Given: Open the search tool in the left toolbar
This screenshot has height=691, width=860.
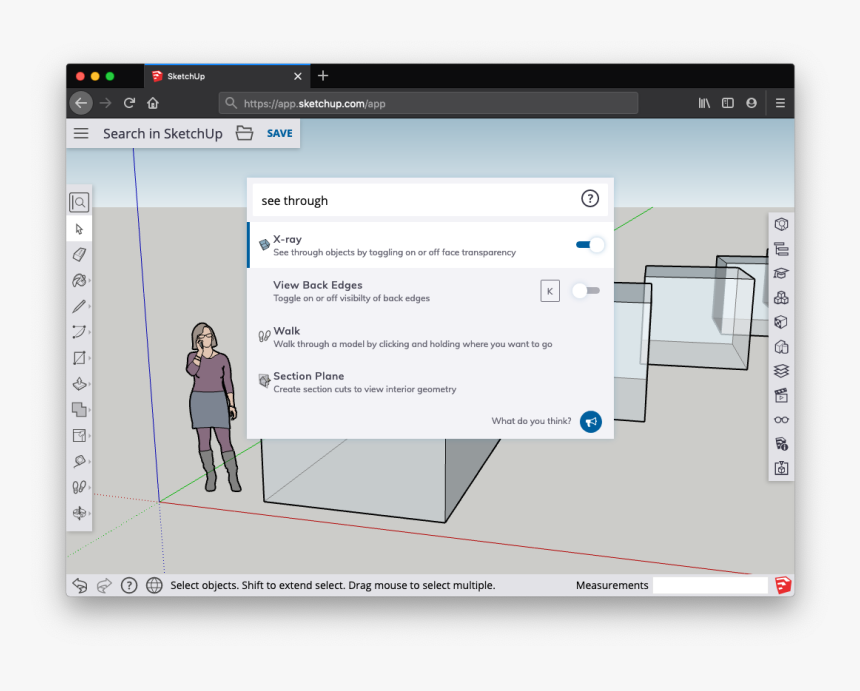Looking at the screenshot, I should click(79, 202).
